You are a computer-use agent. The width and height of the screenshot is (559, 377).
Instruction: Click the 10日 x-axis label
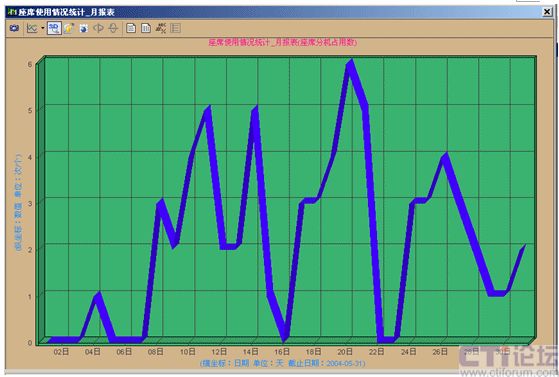(187, 352)
